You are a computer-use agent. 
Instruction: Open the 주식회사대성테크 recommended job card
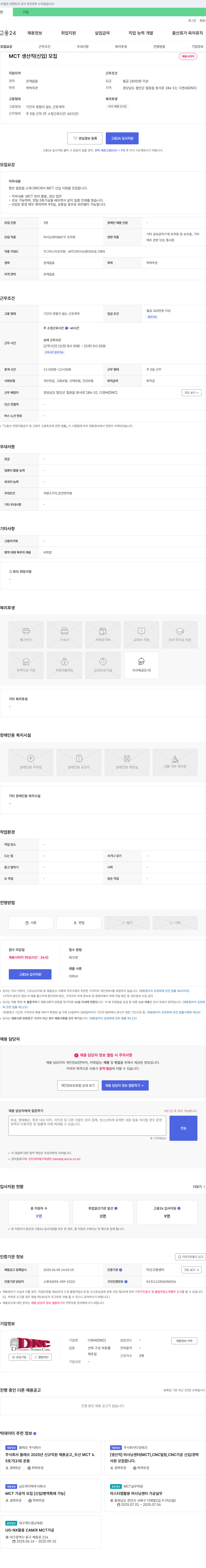(x=155, y=1457)
